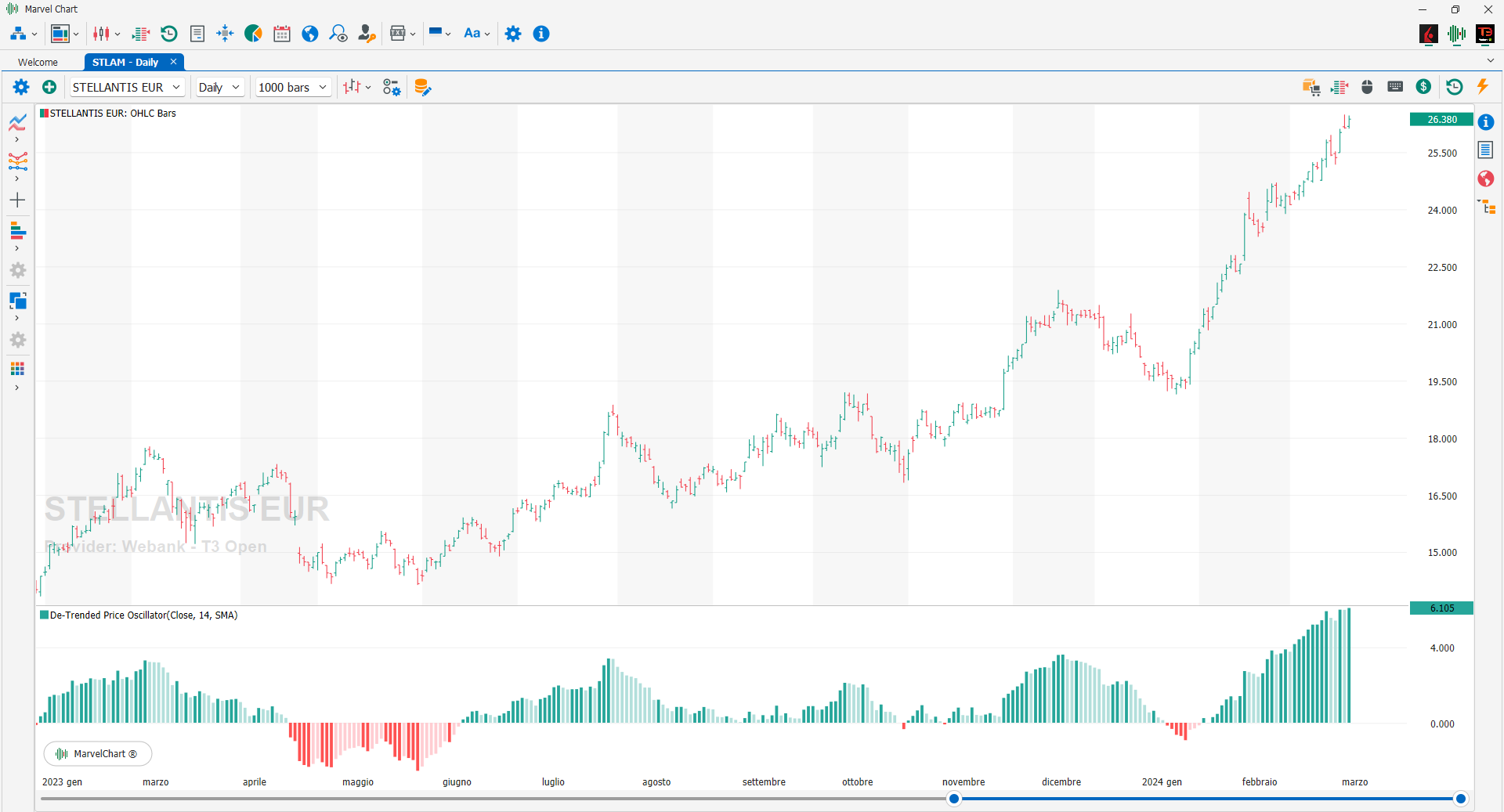Expand chevron under multi-line dotted tool

click(x=16, y=179)
